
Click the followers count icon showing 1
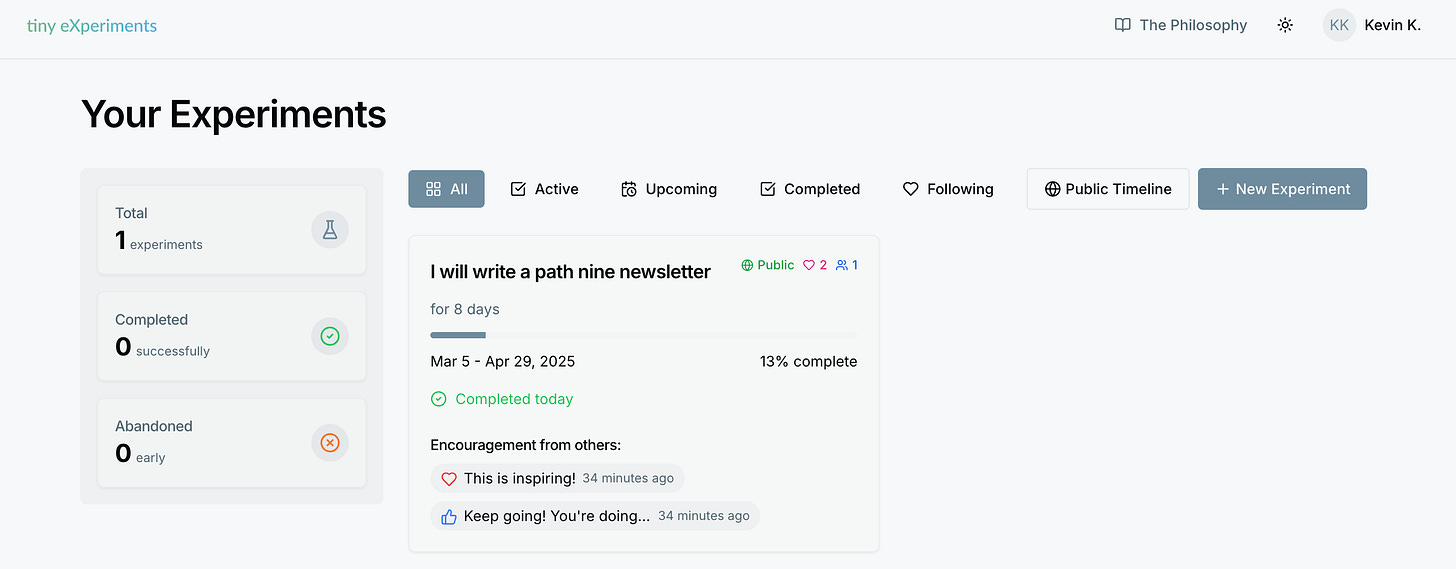(847, 265)
